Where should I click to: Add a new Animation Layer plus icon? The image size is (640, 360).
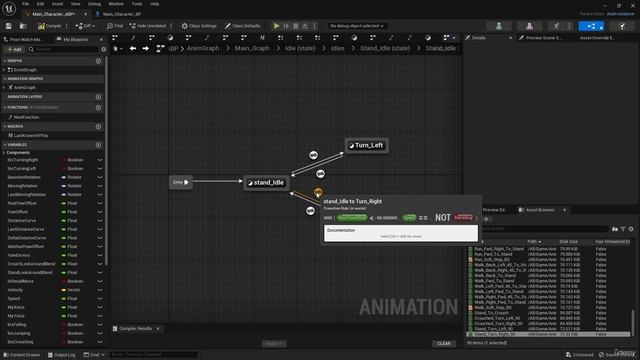coord(98,97)
